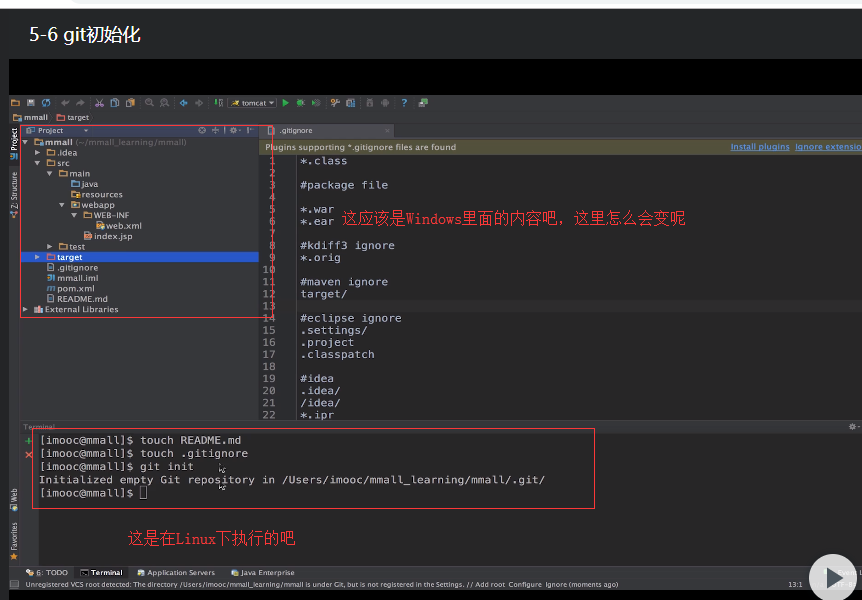This screenshot has height=600, width=862.
Task: Open the Application Servers tab
Action: click(x=176, y=573)
